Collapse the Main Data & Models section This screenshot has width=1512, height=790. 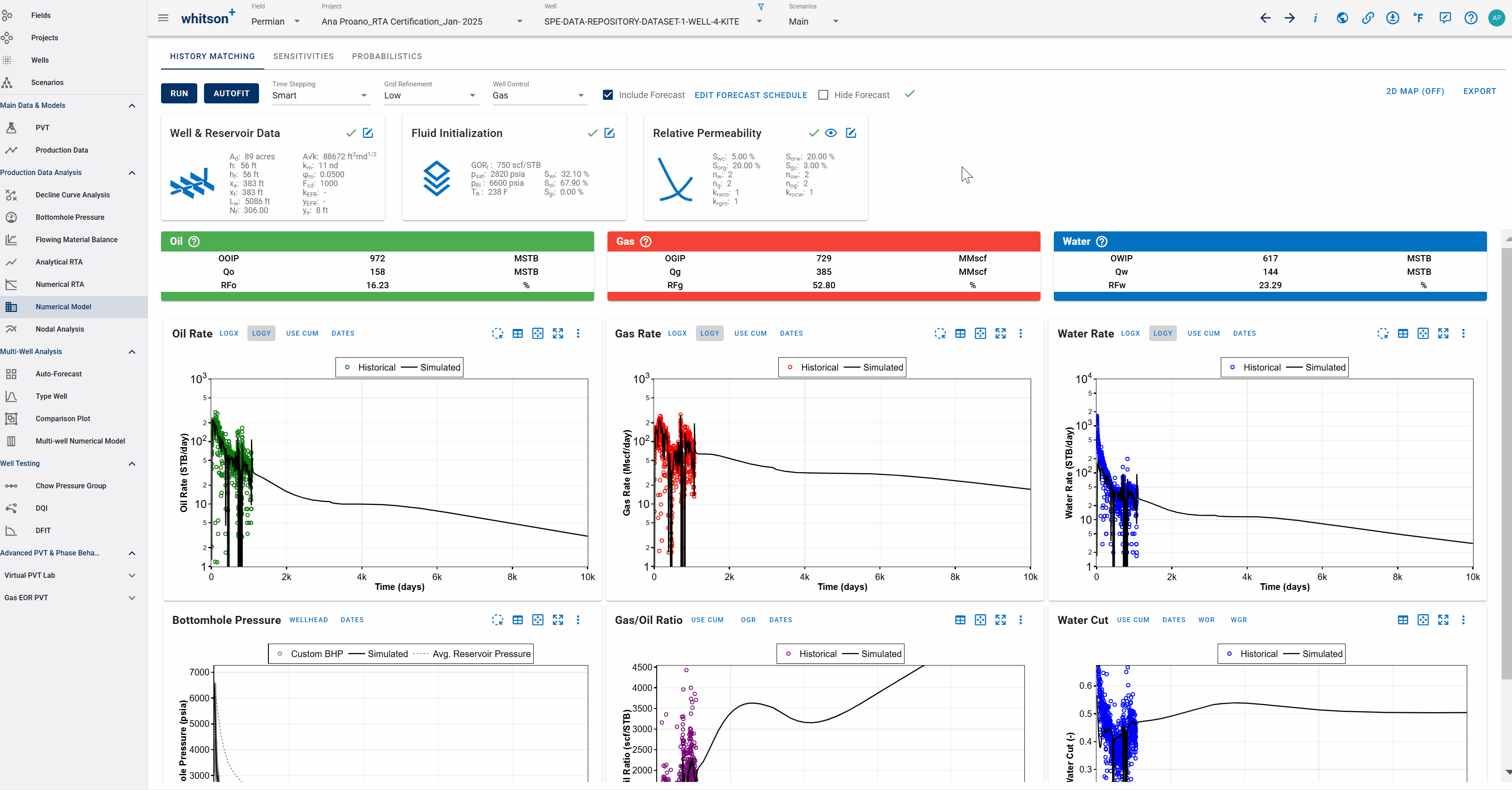tap(132, 106)
